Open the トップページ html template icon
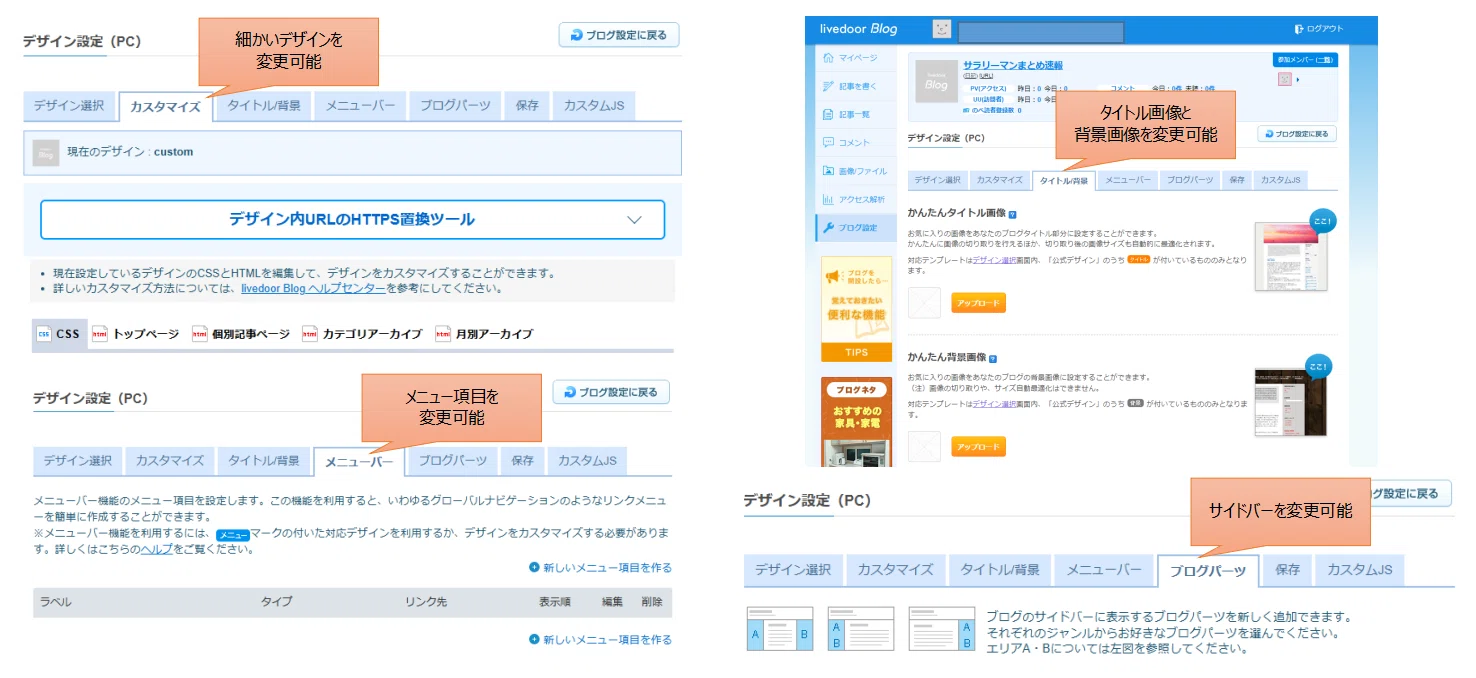 (100, 334)
